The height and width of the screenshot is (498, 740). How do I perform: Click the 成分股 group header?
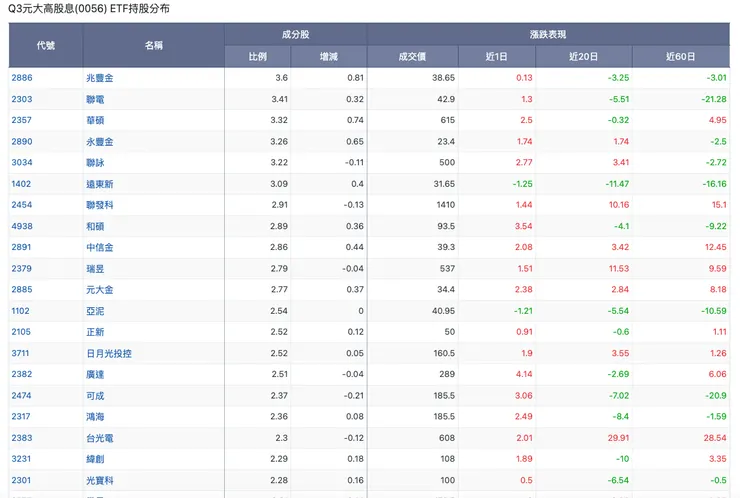295,34
